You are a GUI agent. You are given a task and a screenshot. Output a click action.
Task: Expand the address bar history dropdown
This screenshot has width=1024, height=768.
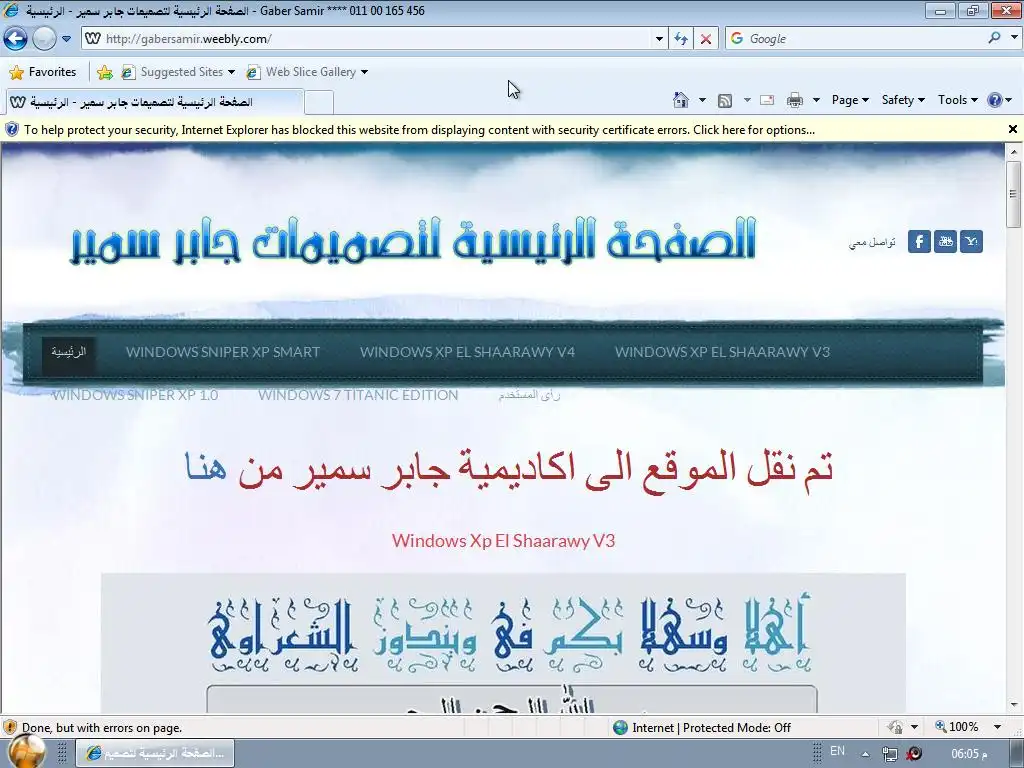[x=659, y=39]
